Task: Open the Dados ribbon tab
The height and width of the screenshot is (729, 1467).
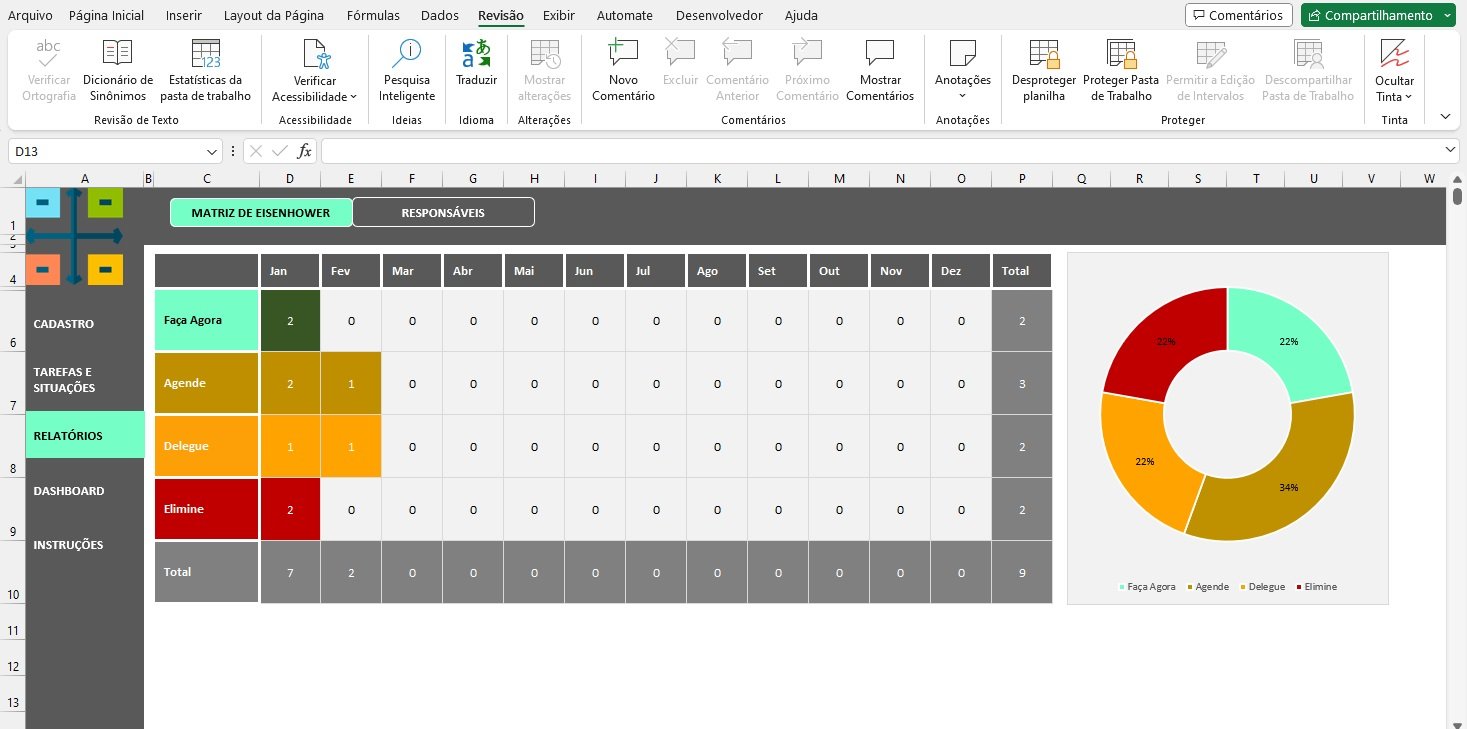Action: click(x=440, y=15)
